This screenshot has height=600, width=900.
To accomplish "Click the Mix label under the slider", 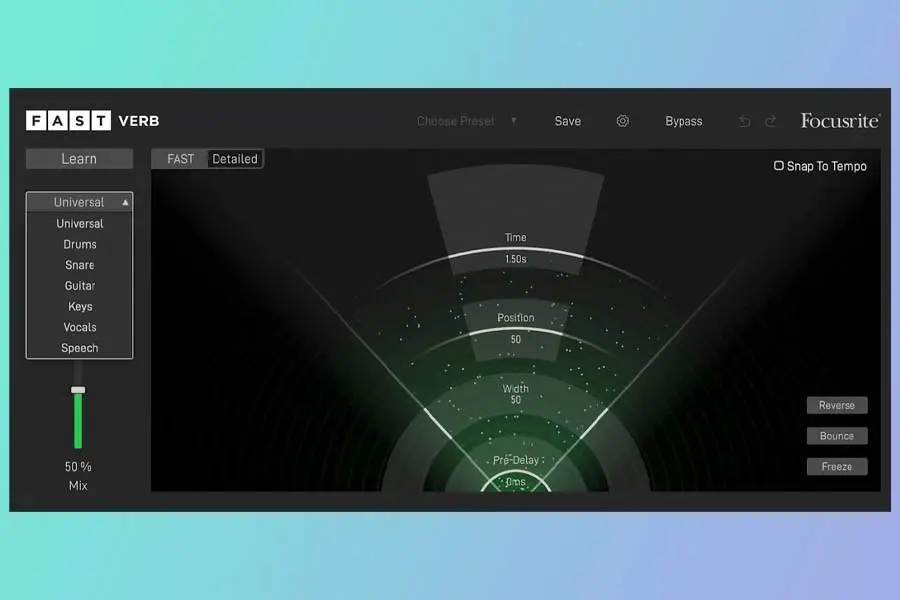I will coord(78,486).
